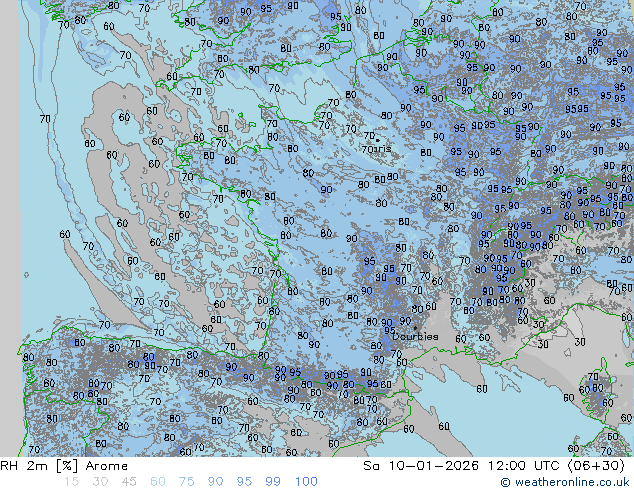Click the copyright symbol before weatheronline

point(506,482)
